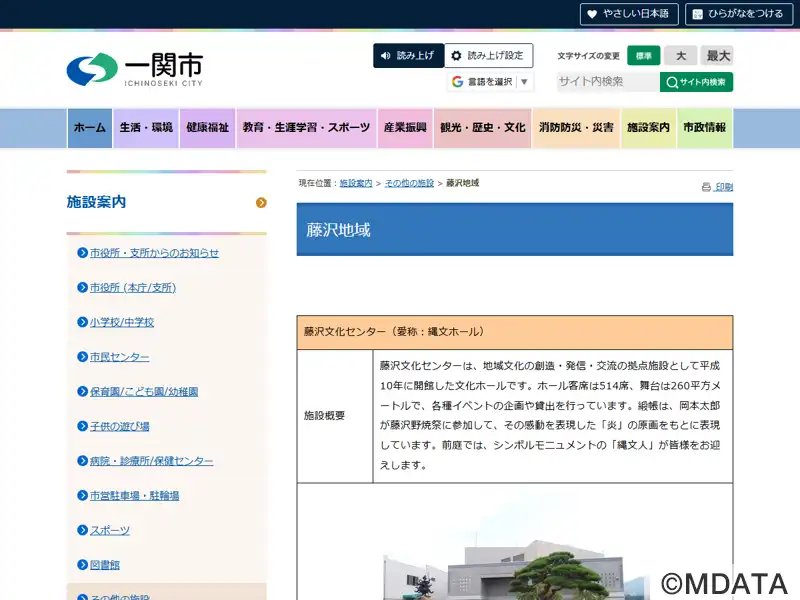Click the 施設案内 sidebar arrow icon
The image size is (800, 600).
tap(261, 203)
